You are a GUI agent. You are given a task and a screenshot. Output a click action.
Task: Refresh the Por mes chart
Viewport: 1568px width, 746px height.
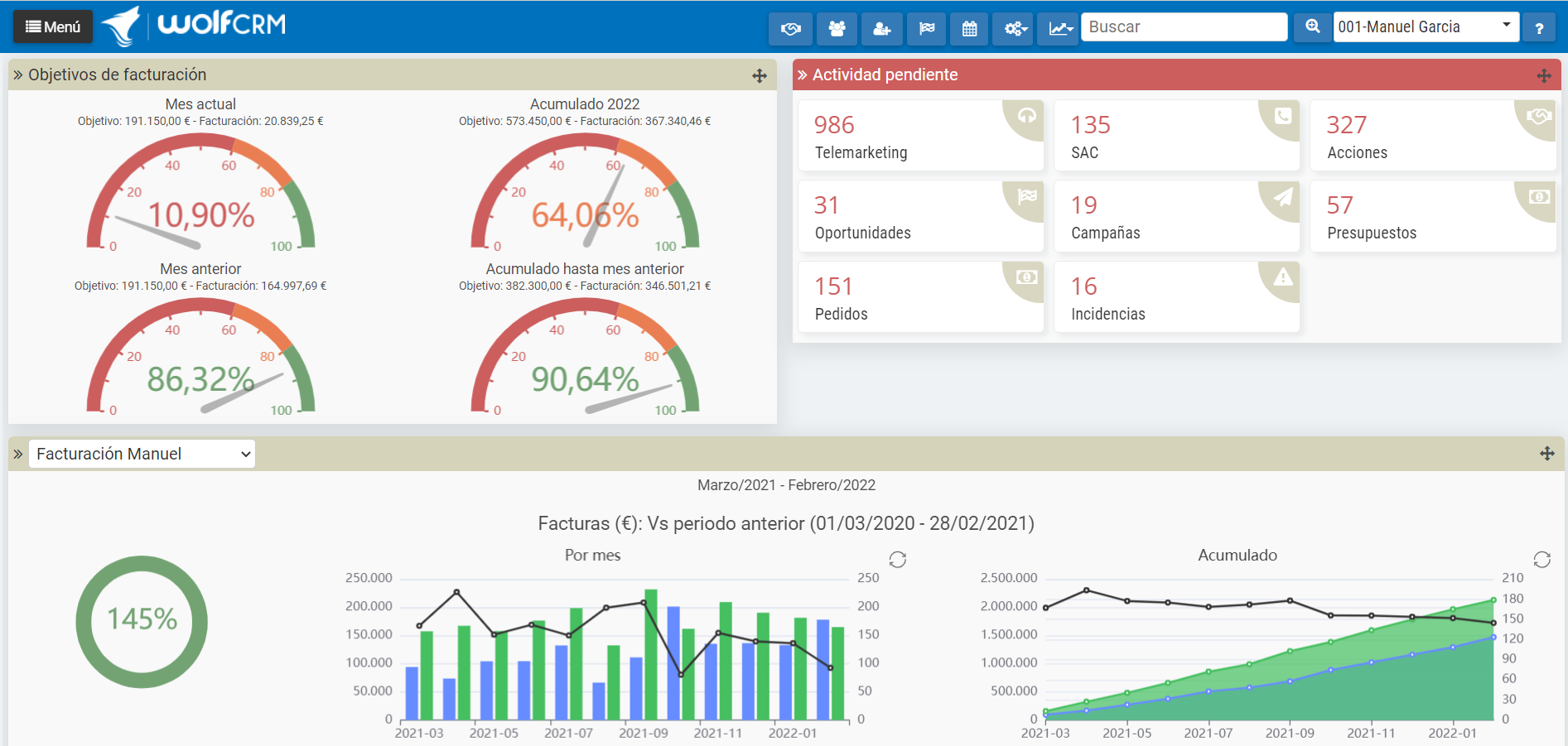(897, 560)
